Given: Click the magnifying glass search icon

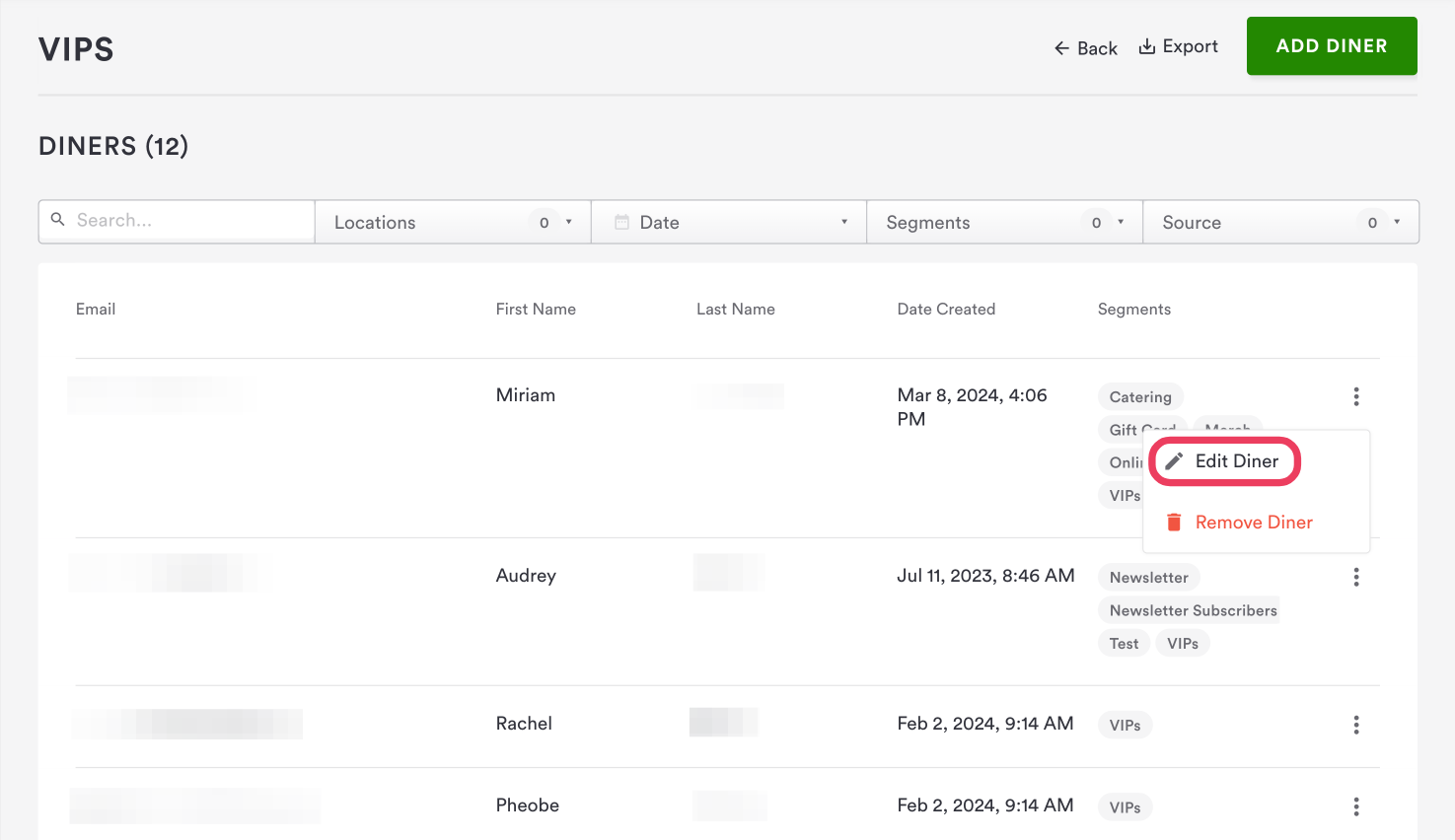Looking at the screenshot, I should tap(58, 220).
